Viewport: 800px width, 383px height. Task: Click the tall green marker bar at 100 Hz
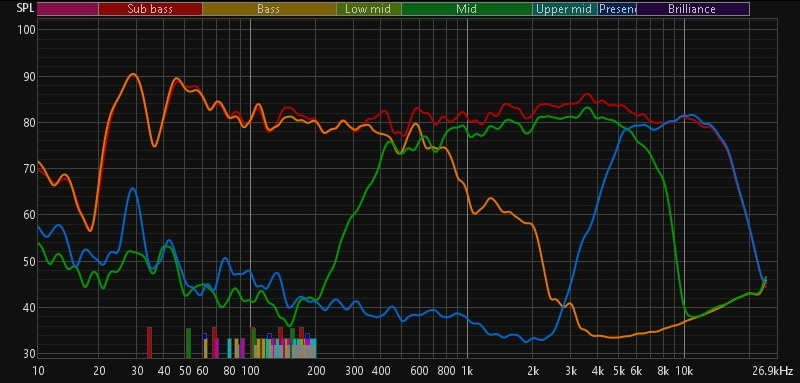(253, 342)
